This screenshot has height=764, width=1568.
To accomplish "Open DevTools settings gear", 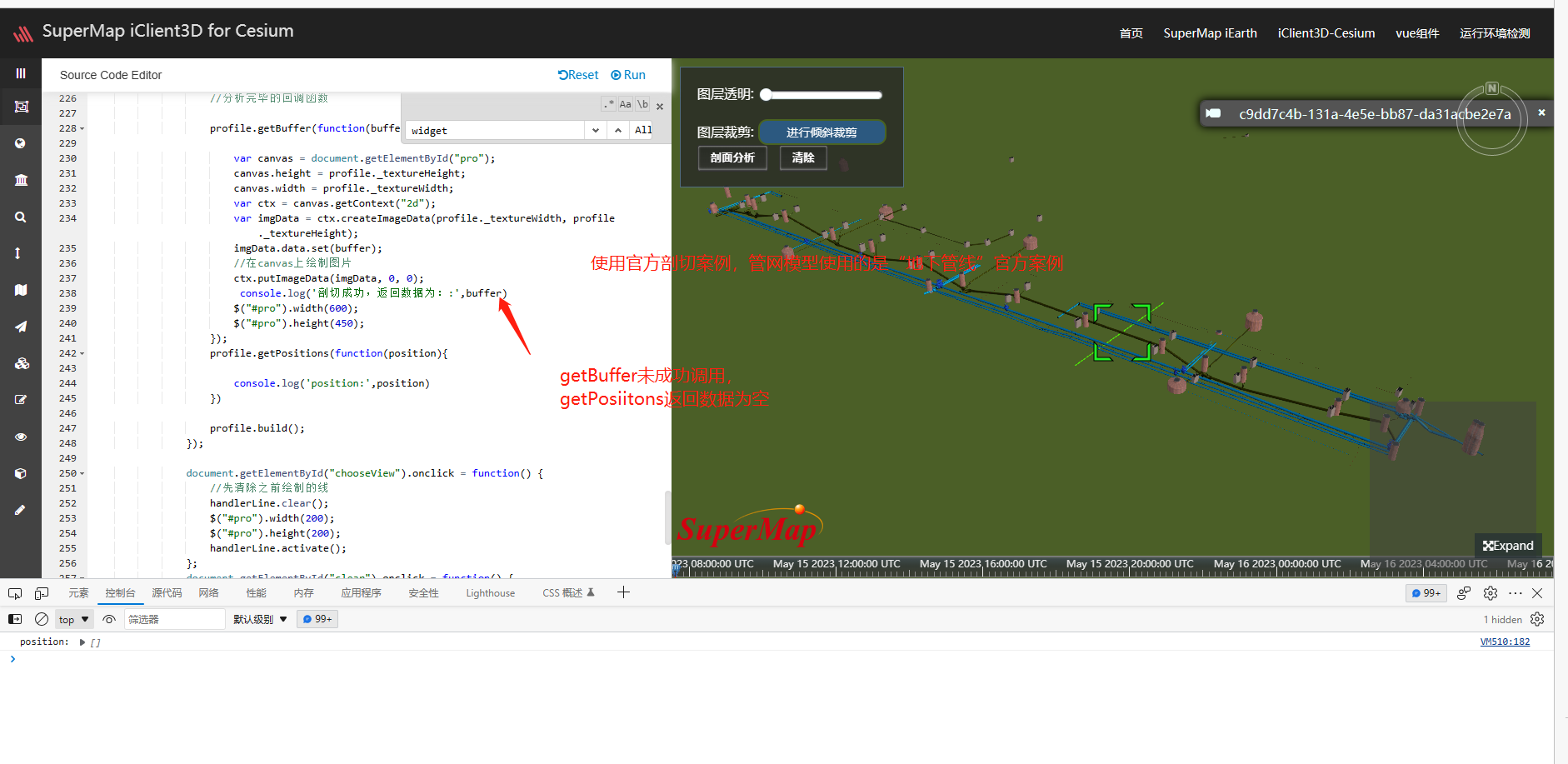I will (x=1491, y=593).
